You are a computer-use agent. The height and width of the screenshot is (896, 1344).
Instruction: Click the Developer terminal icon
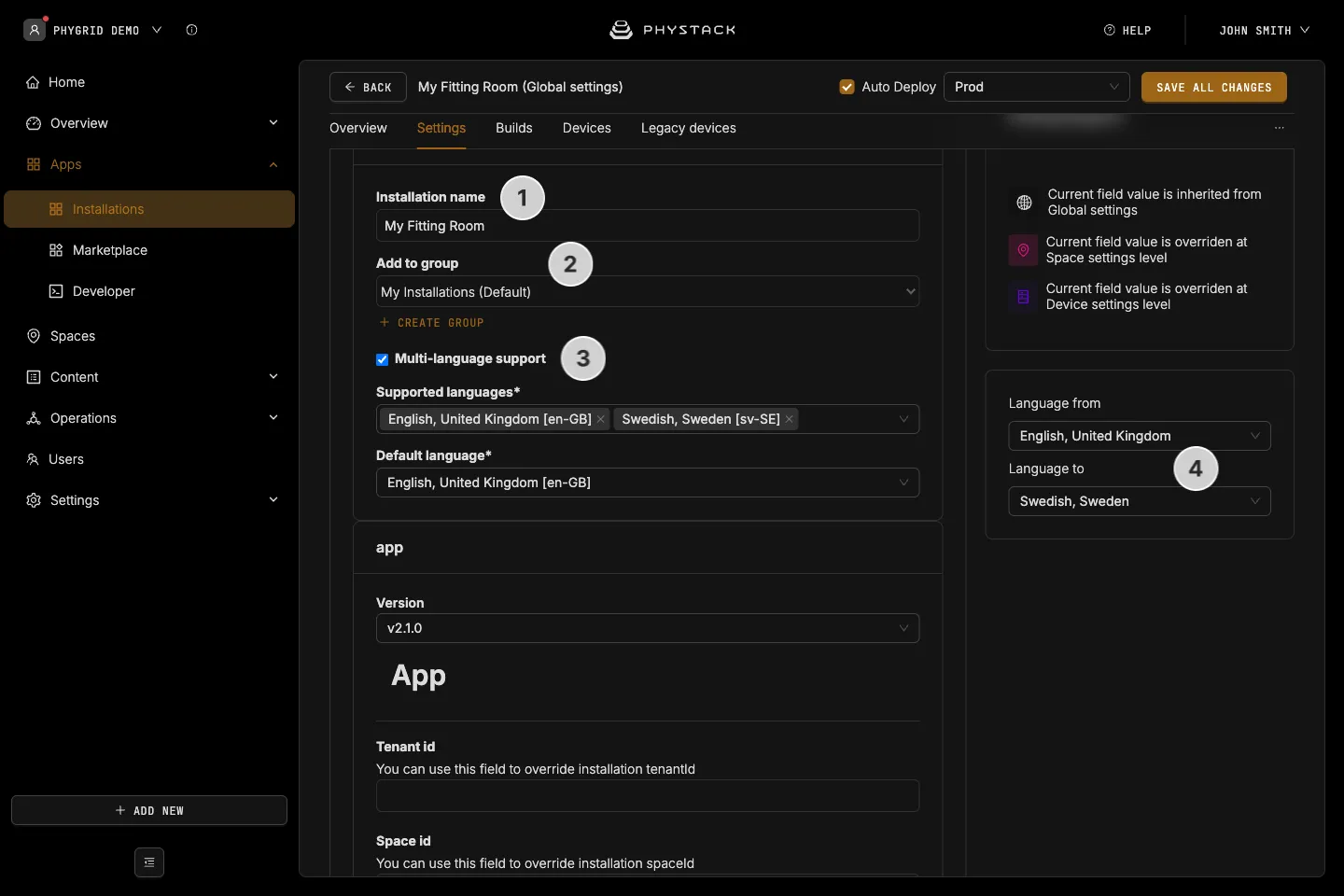56,291
